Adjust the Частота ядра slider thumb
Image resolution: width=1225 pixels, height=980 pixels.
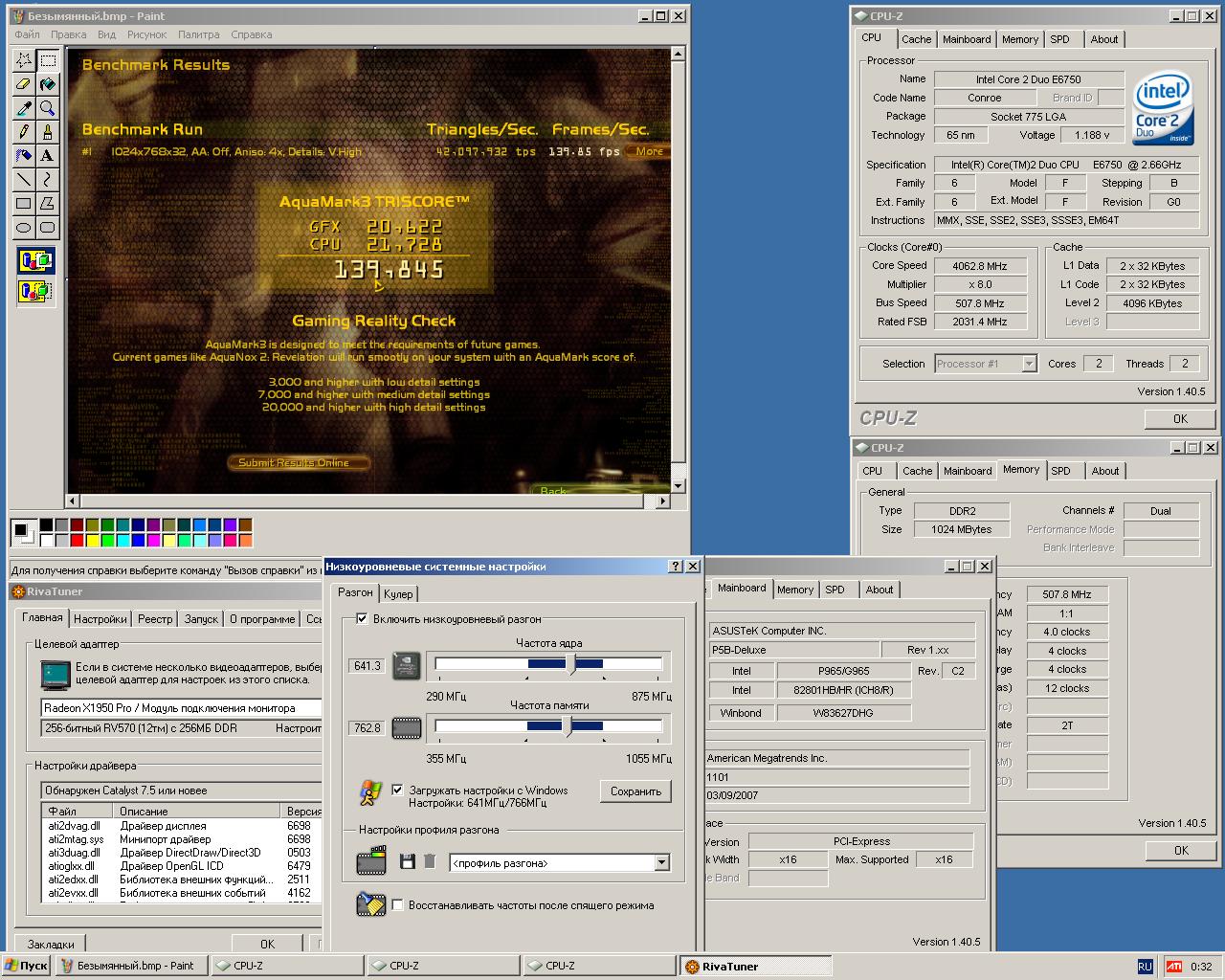pos(571,664)
